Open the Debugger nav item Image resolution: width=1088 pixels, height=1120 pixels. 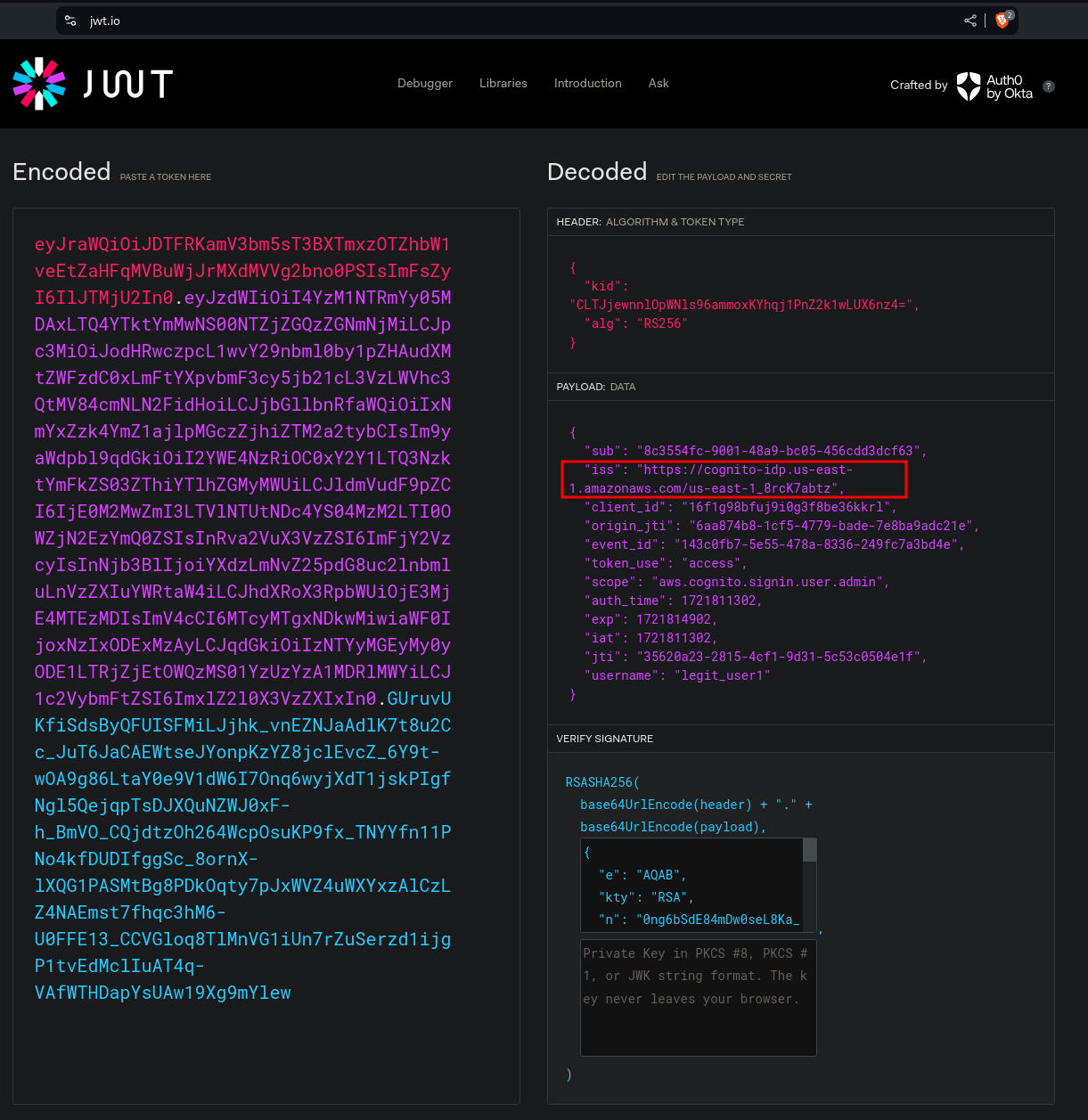[x=425, y=84]
